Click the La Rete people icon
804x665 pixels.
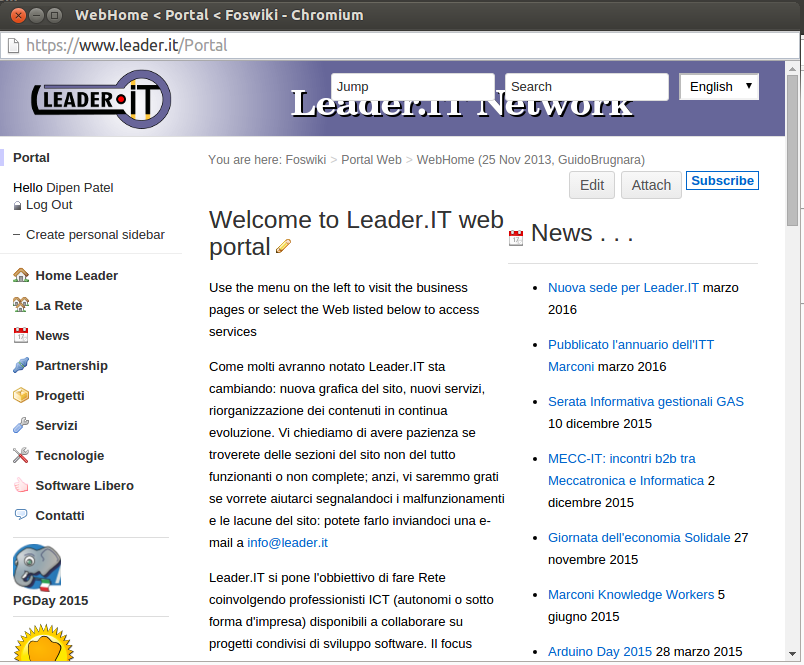point(21,305)
